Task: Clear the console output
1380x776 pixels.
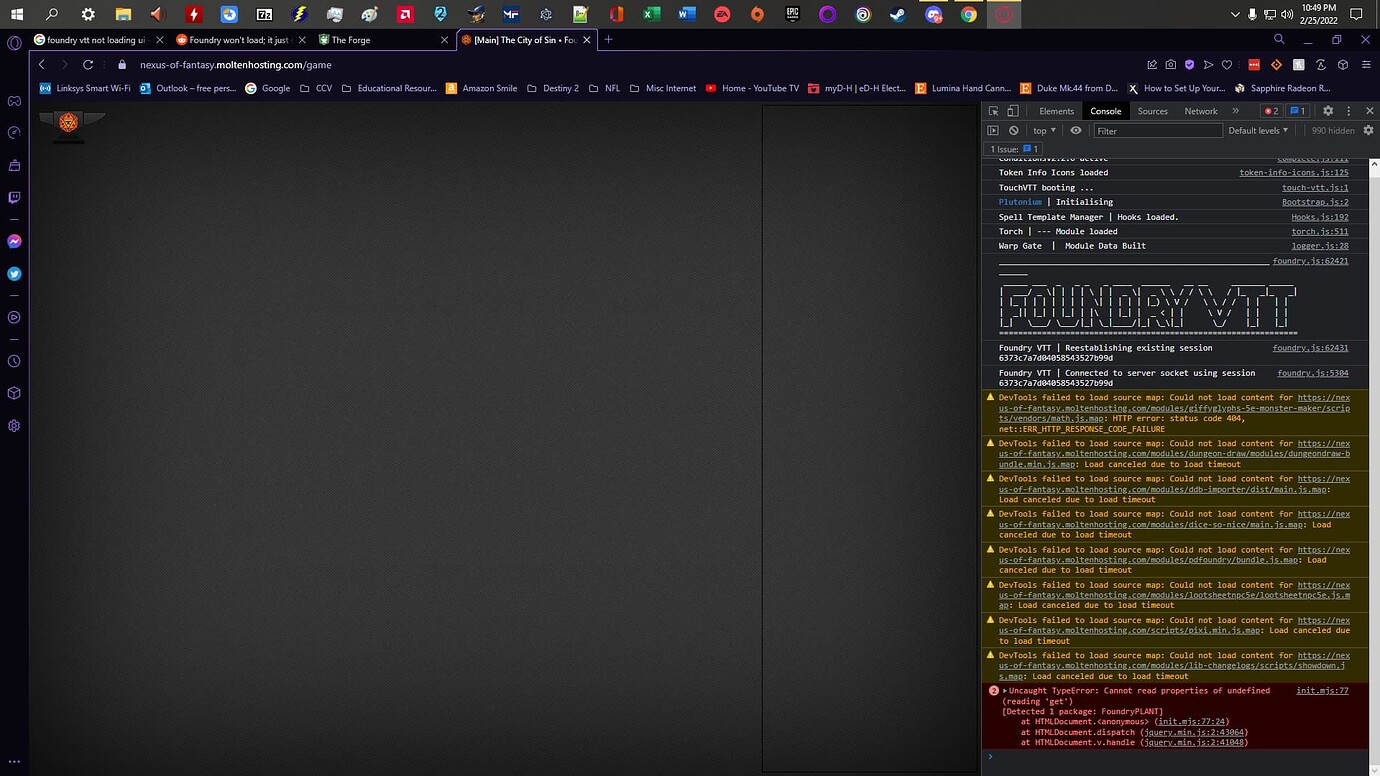Action: [1013, 130]
